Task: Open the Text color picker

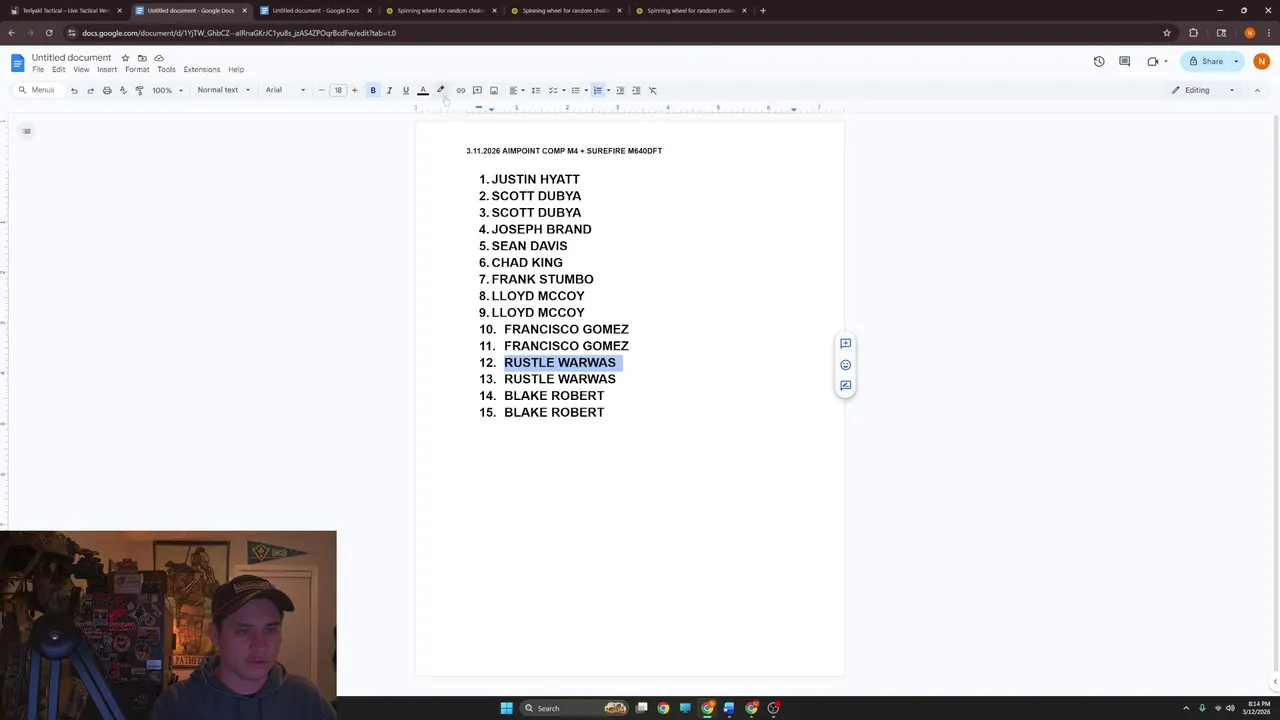Action: pyautogui.click(x=422, y=90)
